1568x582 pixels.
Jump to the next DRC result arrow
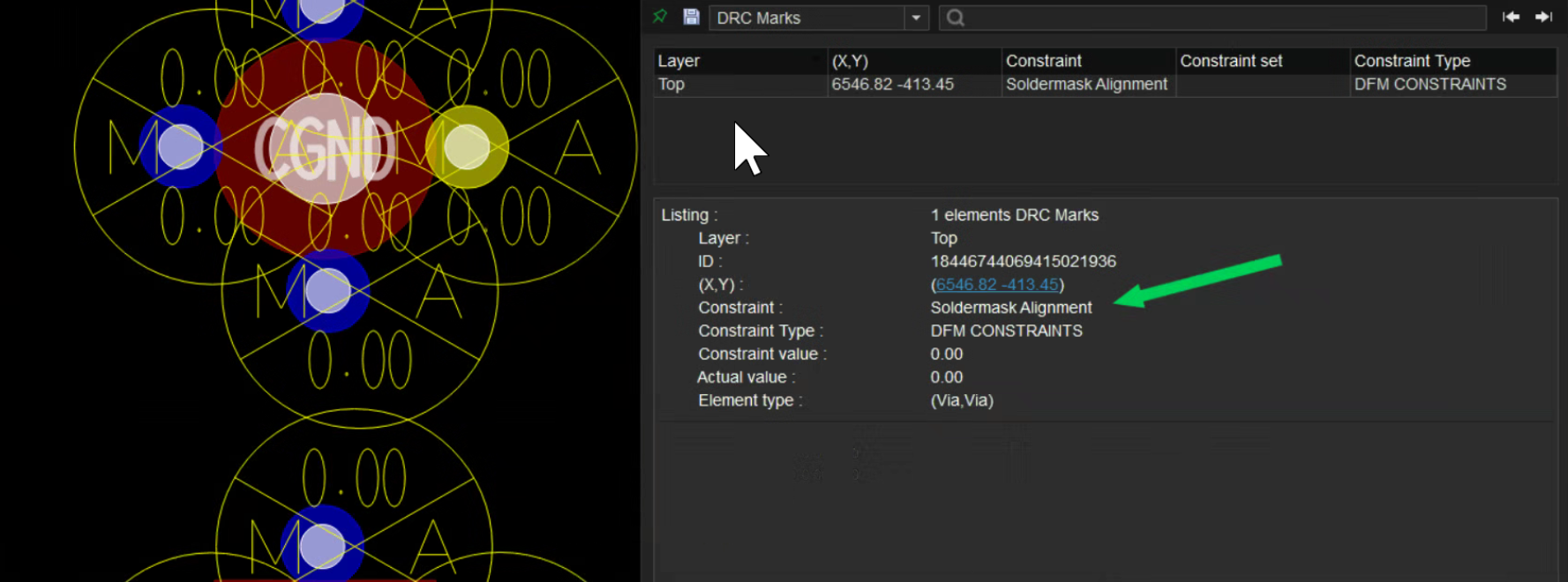(1543, 17)
